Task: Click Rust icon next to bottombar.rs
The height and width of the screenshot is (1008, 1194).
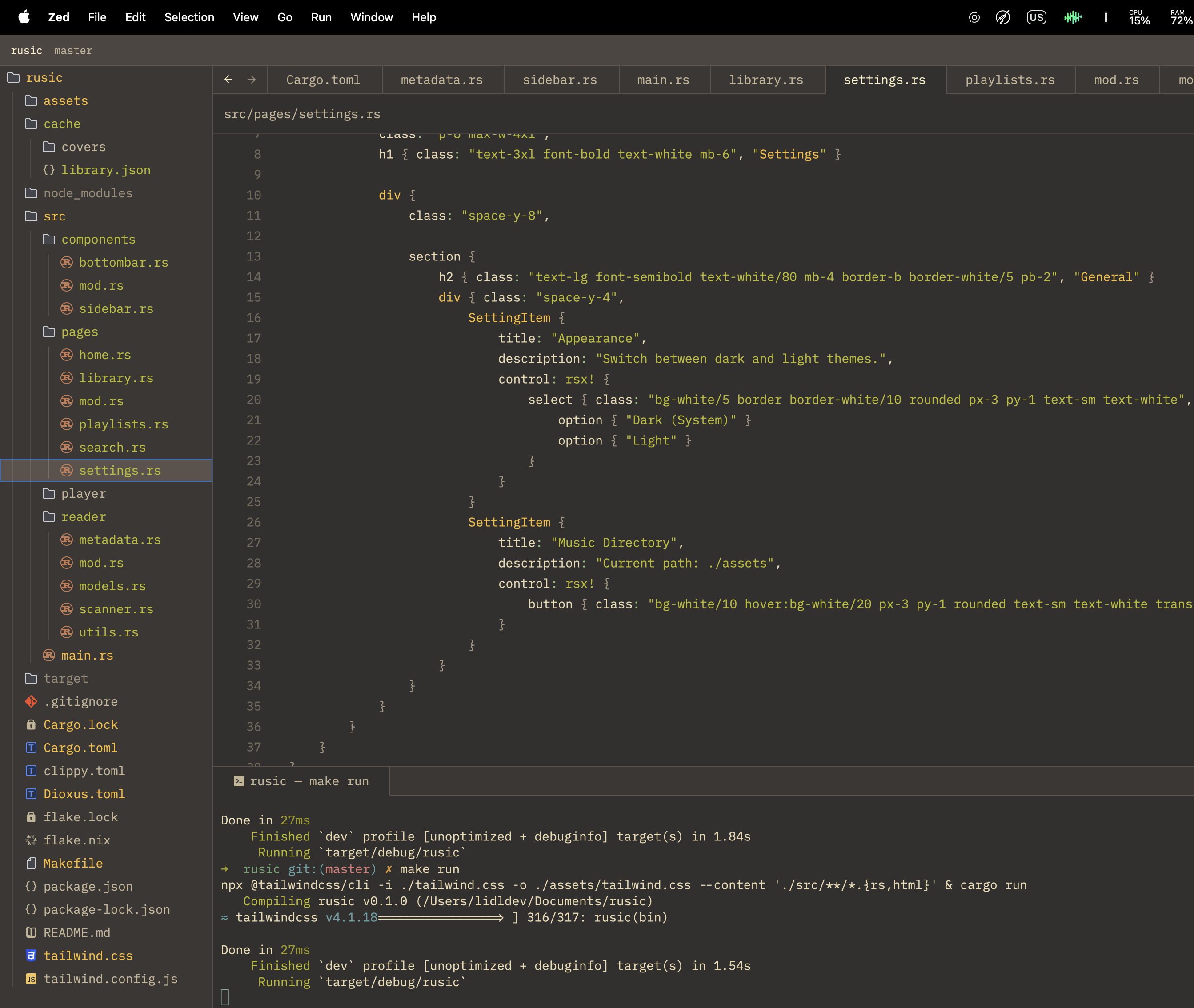Action: pyautogui.click(x=67, y=262)
